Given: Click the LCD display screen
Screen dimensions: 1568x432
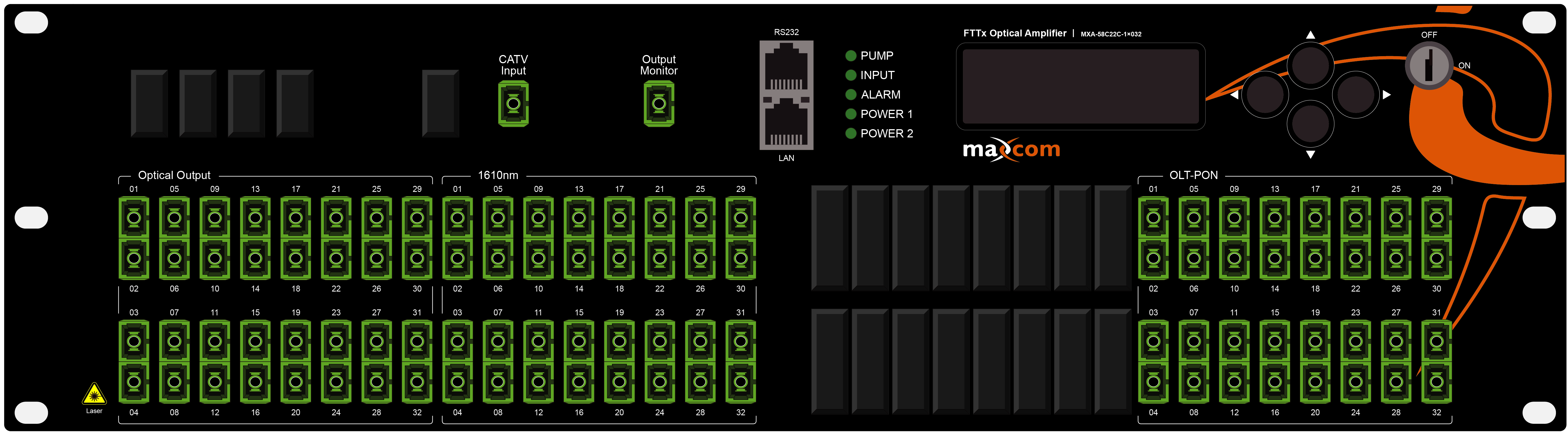Looking at the screenshot, I should pos(1081,87).
